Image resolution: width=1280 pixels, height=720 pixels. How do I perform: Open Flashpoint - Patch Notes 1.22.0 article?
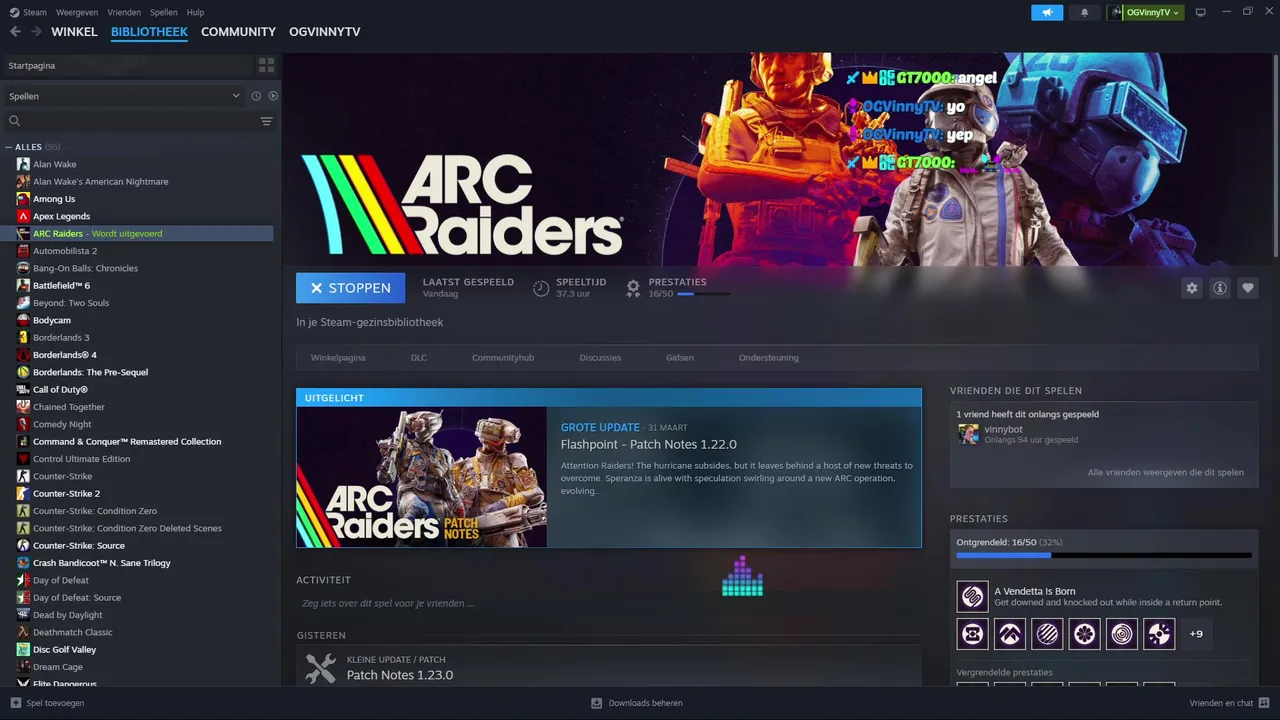(648, 444)
